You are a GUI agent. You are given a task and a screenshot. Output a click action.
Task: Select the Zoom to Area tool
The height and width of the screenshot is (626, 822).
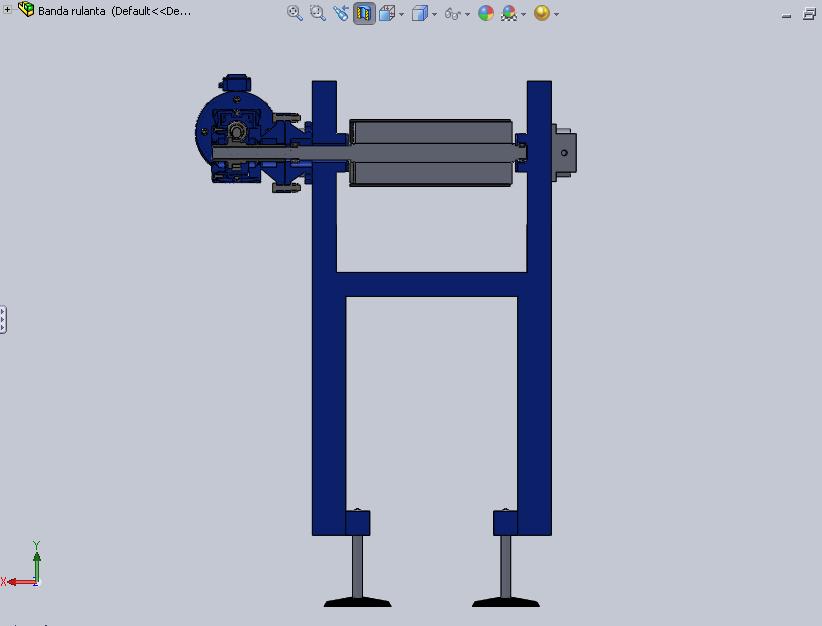tap(318, 13)
